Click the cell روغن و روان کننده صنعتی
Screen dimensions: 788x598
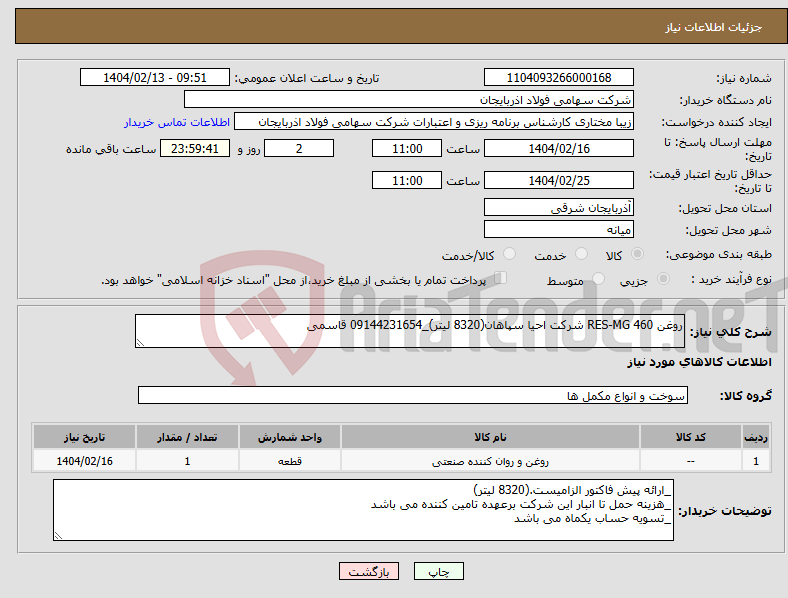point(490,461)
